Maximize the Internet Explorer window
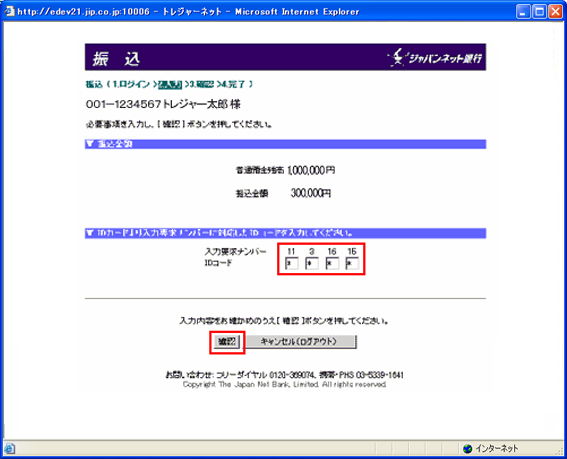The image size is (567, 459). pyautogui.click(x=539, y=12)
